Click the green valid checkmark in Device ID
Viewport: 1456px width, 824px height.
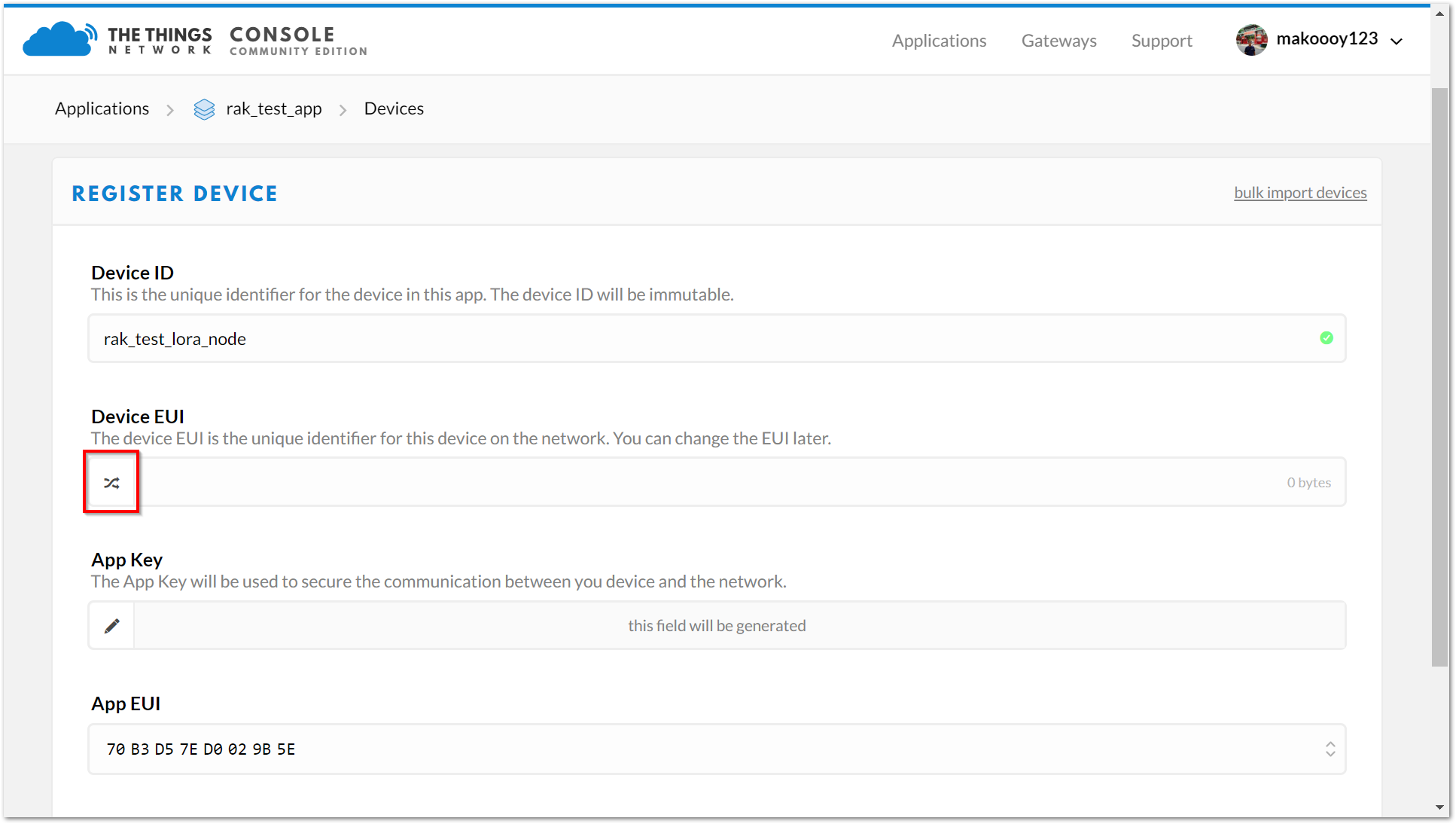click(1327, 338)
